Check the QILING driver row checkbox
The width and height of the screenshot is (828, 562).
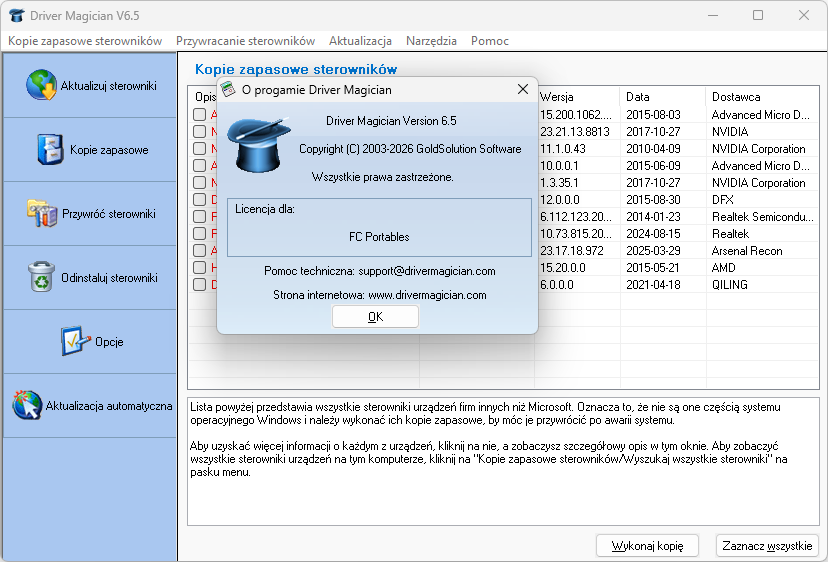[x=200, y=284]
